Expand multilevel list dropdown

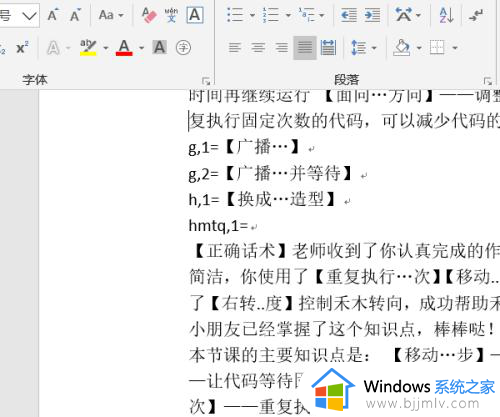[322, 15]
